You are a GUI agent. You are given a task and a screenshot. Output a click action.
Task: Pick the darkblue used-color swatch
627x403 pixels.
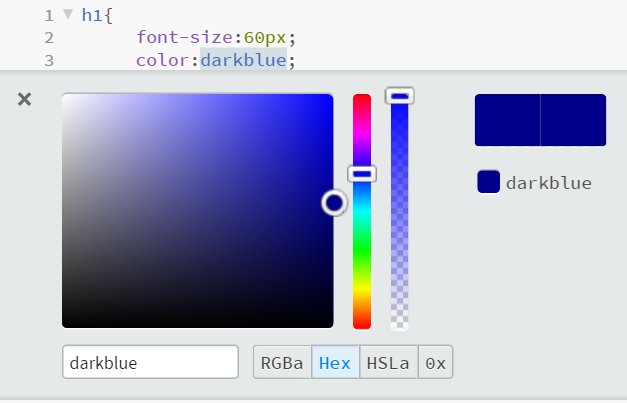pyautogui.click(x=488, y=182)
